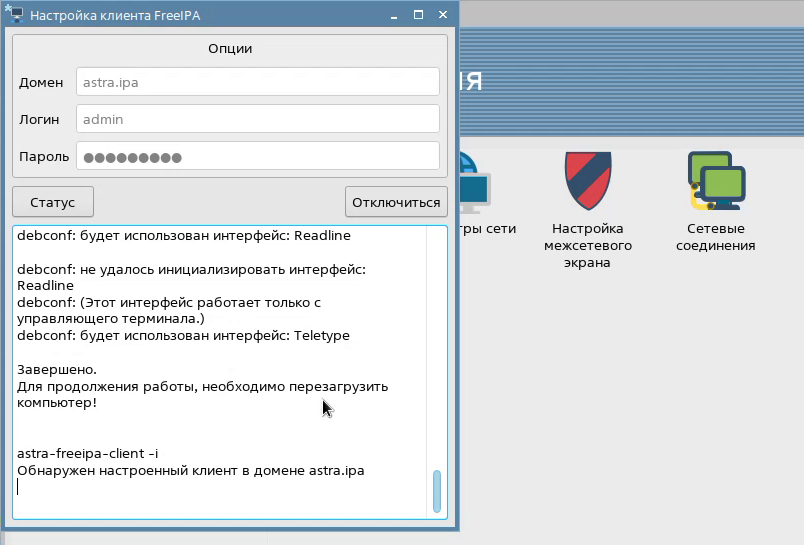Focus the Домен input field
Viewport: 804px width, 545px height.
tap(258, 82)
